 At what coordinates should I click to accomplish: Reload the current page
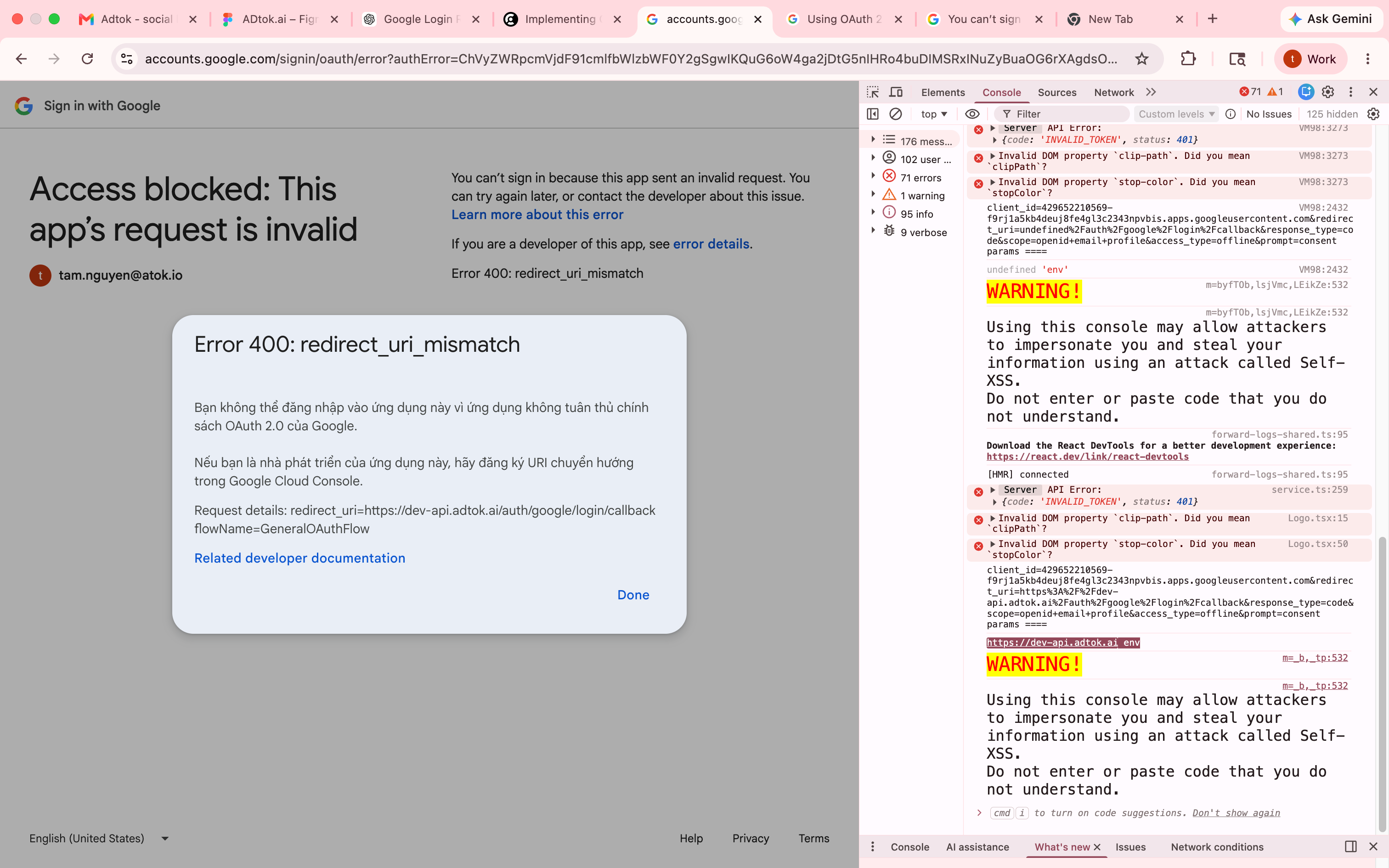click(x=87, y=59)
